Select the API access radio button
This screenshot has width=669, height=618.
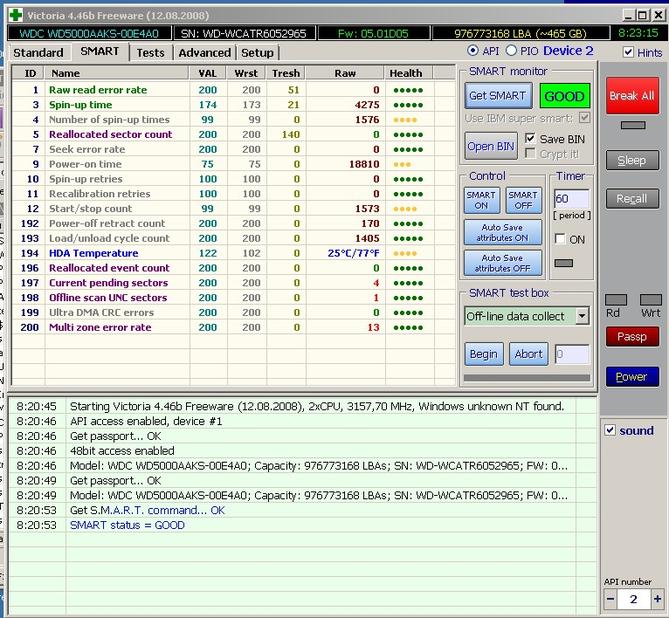coord(472,50)
